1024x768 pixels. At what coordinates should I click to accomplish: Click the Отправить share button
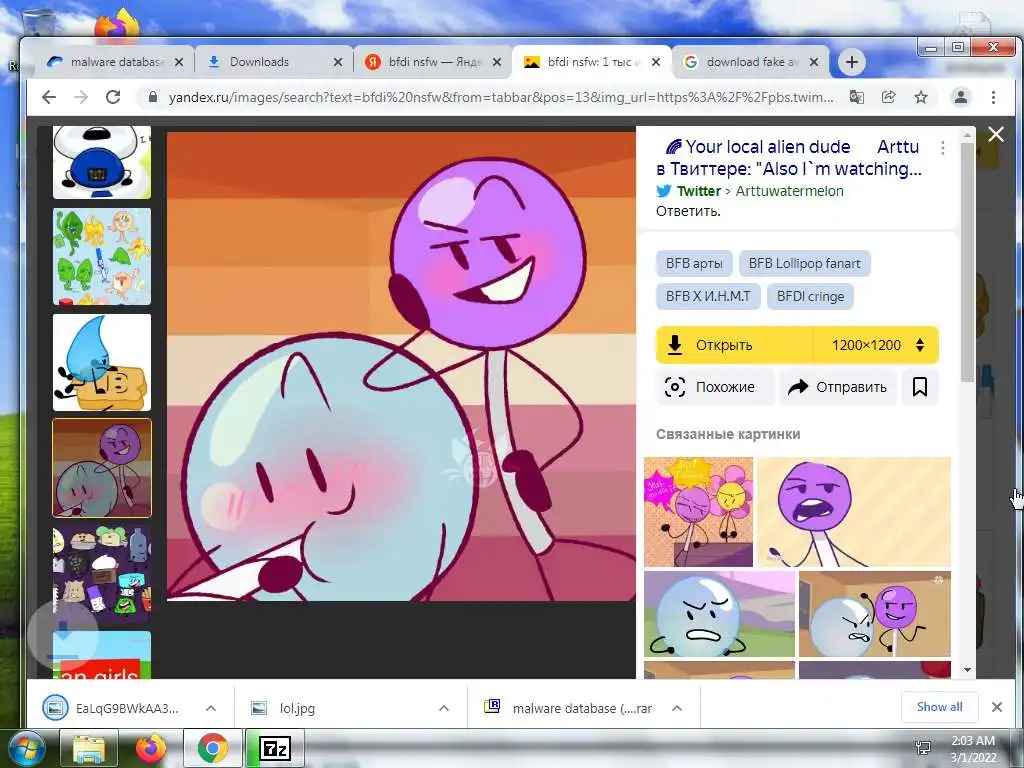pos(838,387)
